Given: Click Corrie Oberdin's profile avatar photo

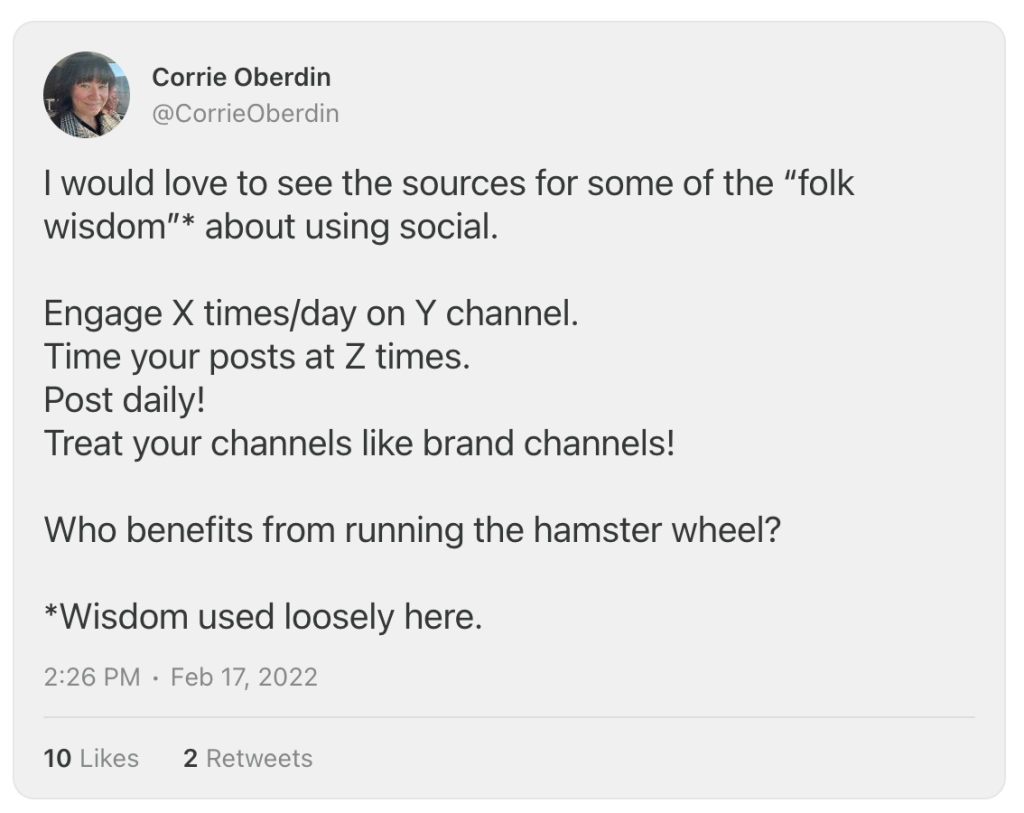Looking at the screenshot, I should click(86, 95).
